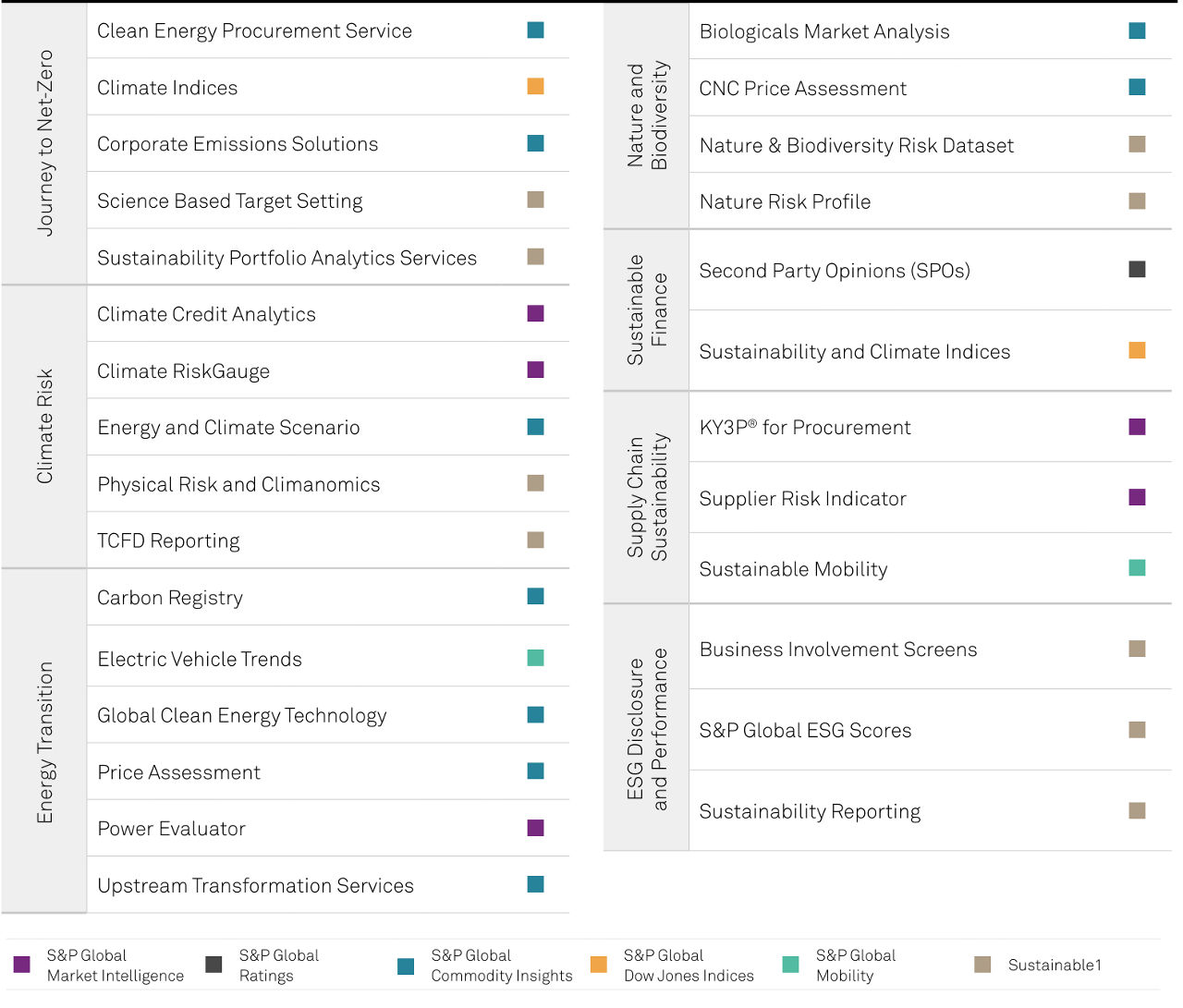Viewport: 1183px width, 1008px height.
Task: Click the Journey to Net-Zero category header
Action: [x=44, y=143]
